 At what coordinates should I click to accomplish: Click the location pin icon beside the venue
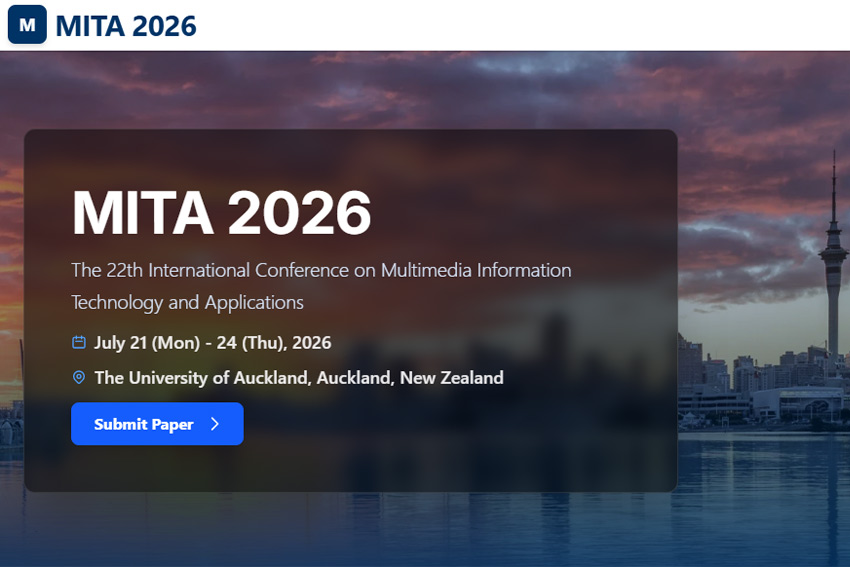pos(79,377)
